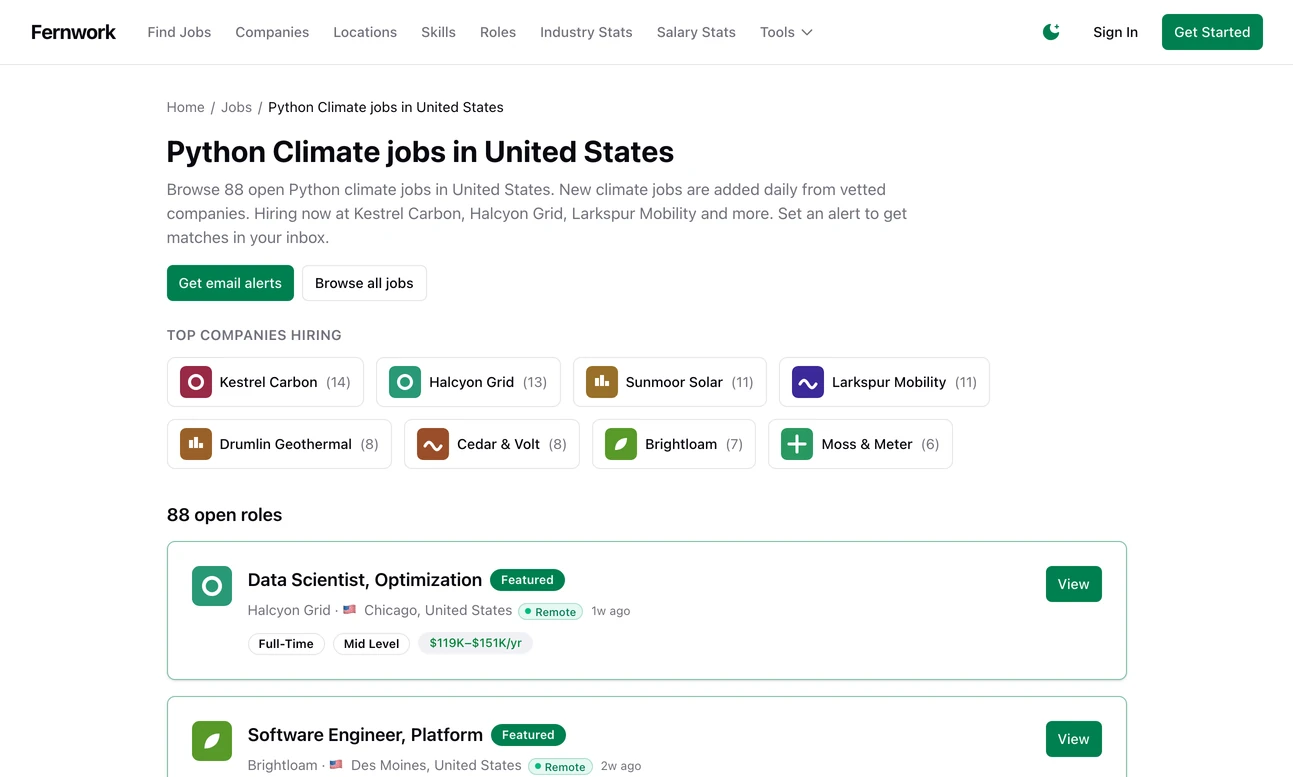Open the Find Jobs nav item
The height and width of the screenshot is (777, 1293).
pos(179,32)
